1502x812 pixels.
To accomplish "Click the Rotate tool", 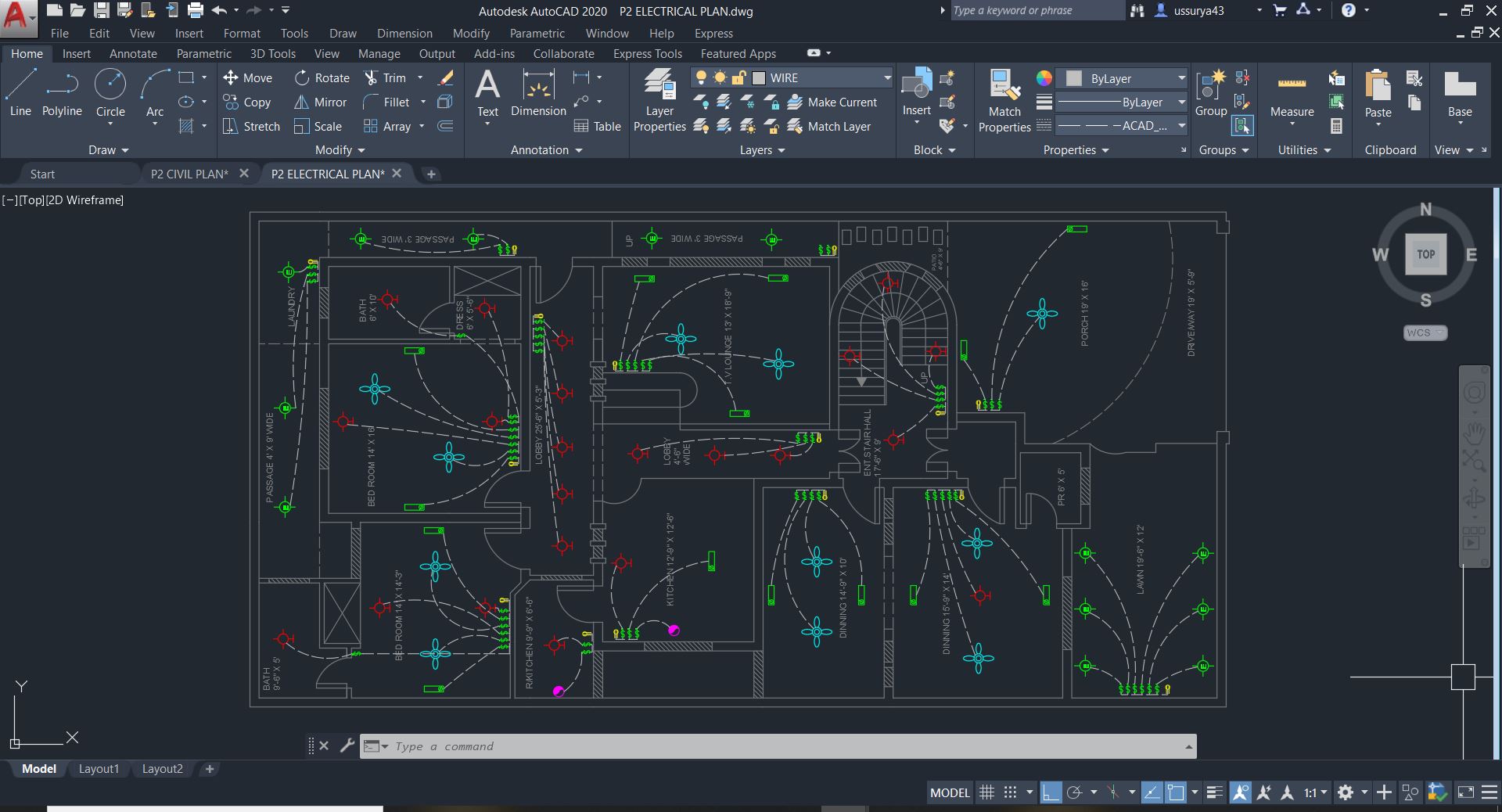I will pyautogui.click(x=322, y=77).
